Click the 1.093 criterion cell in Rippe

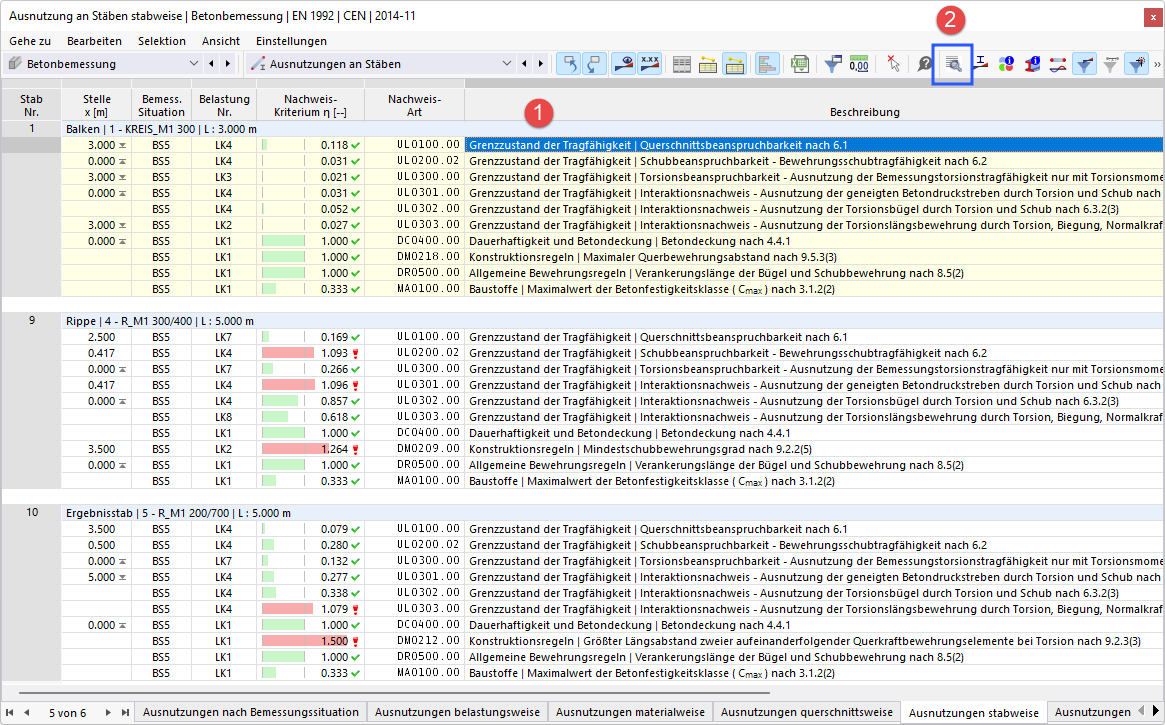click(311, 353)
